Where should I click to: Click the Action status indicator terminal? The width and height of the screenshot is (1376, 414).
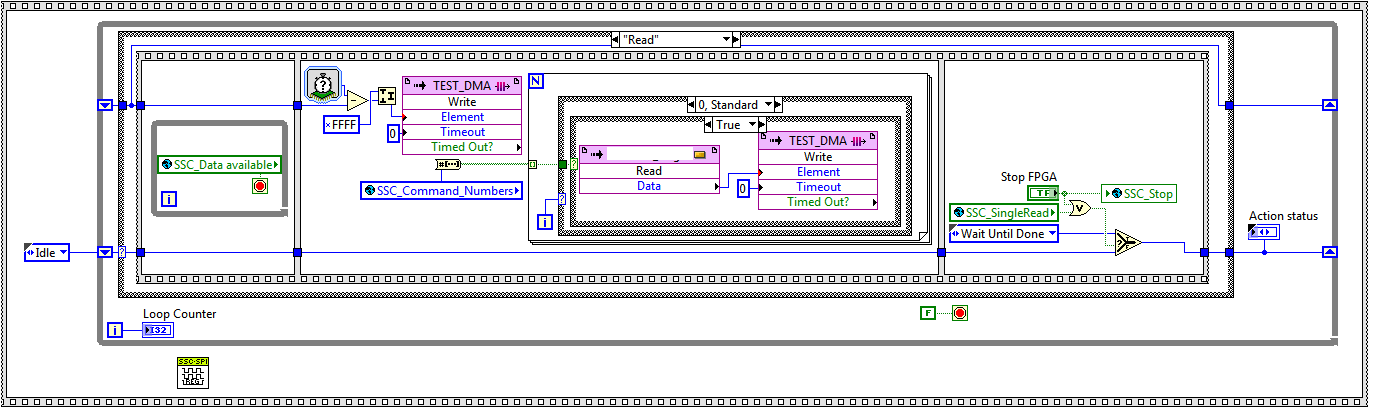(x=1264, y=232)
